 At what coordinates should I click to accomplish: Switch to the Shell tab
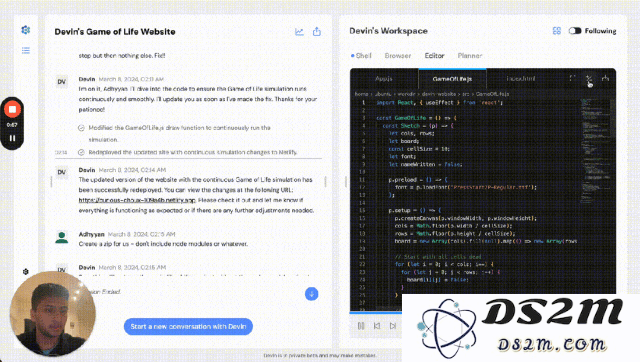point(361,56)
